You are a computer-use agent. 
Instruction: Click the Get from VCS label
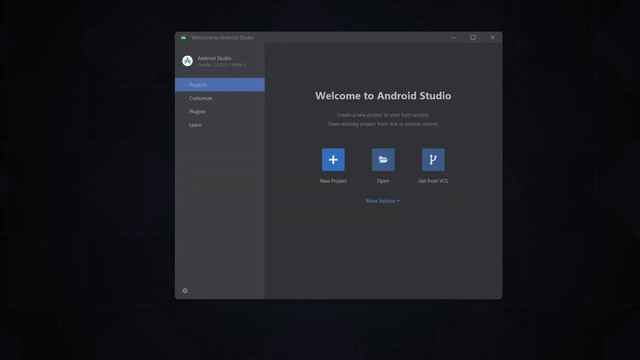tap(433, 181)
